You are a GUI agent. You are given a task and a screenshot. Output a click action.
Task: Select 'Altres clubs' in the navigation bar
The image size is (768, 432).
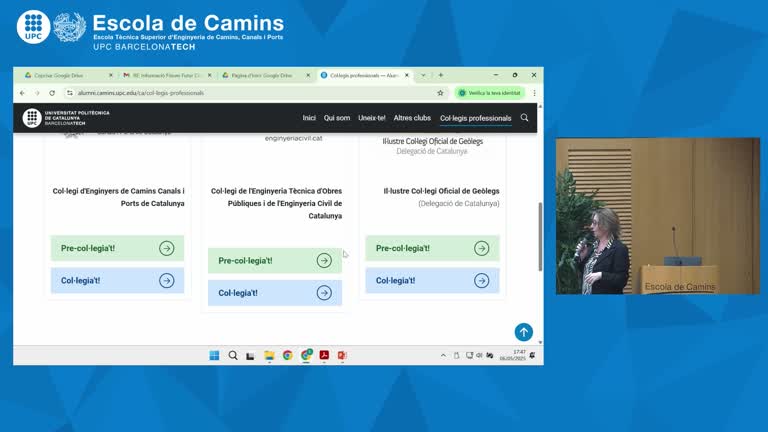click(411, 118)
